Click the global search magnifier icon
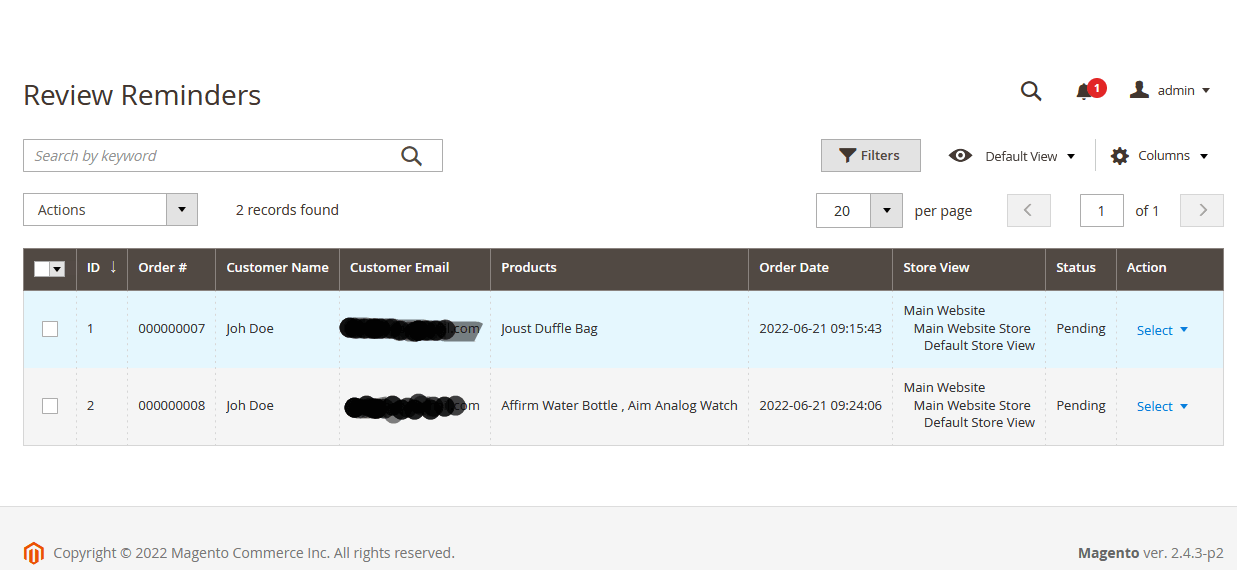The image size is (1237, 570). (x=1031, y=91)
